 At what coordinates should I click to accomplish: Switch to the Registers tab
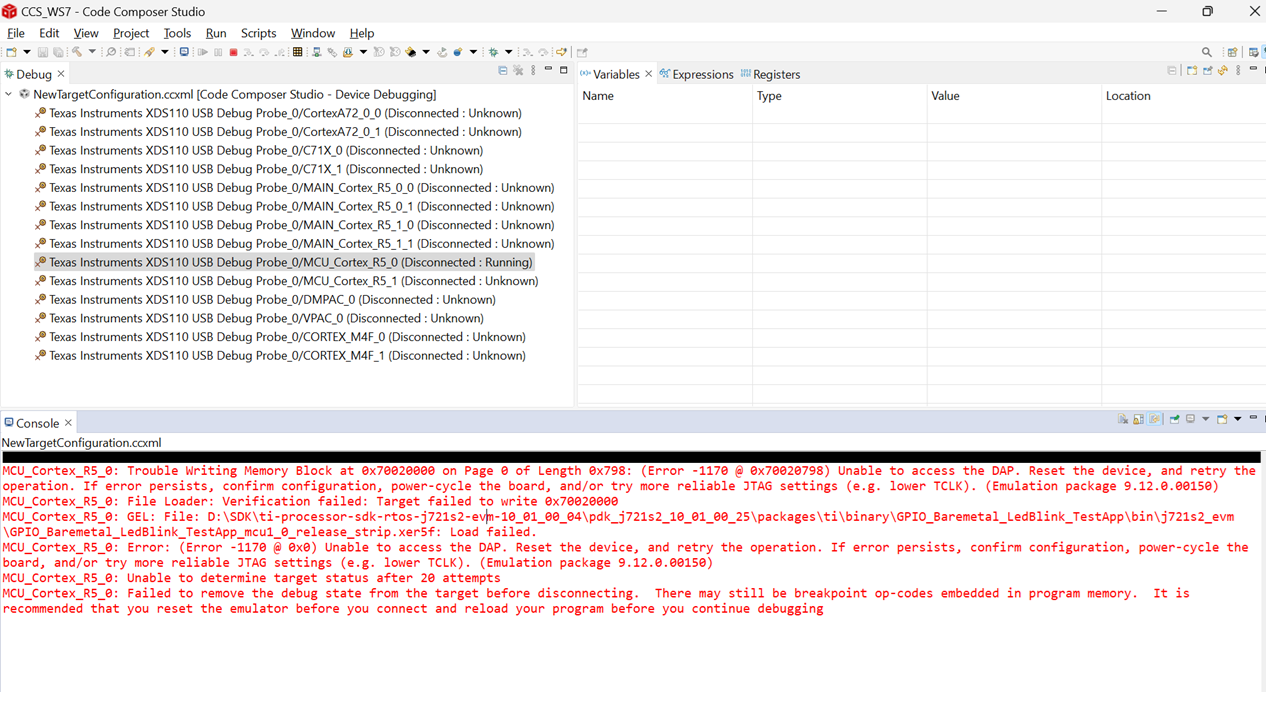(770, 74)
